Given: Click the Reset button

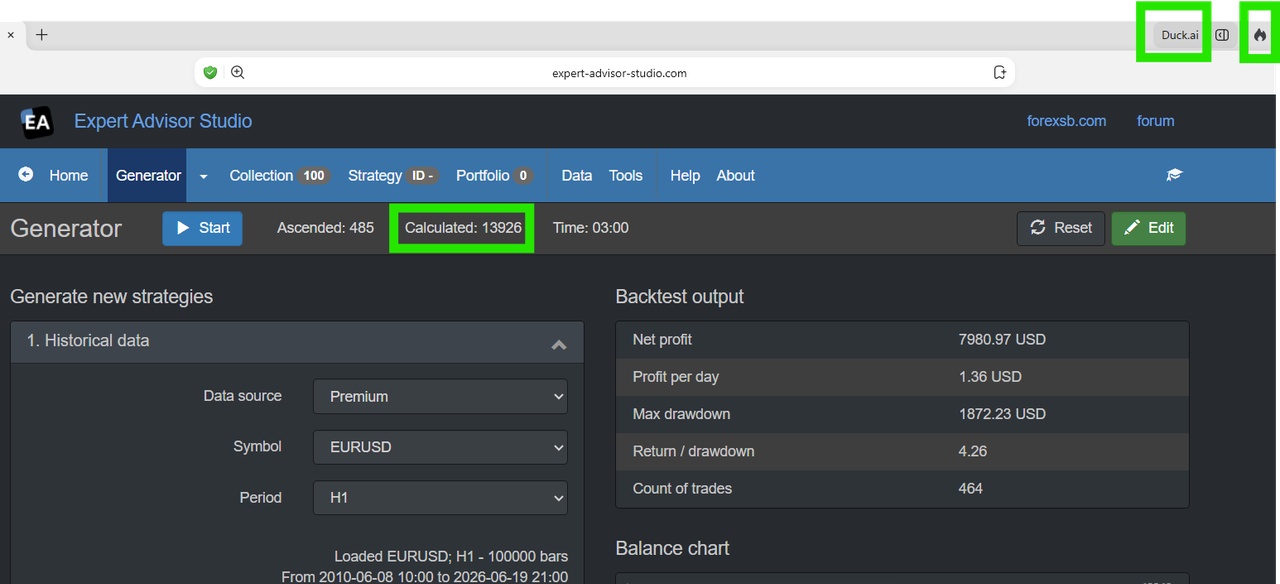Looking at the screenshot, I should [x=1061, y=228].
